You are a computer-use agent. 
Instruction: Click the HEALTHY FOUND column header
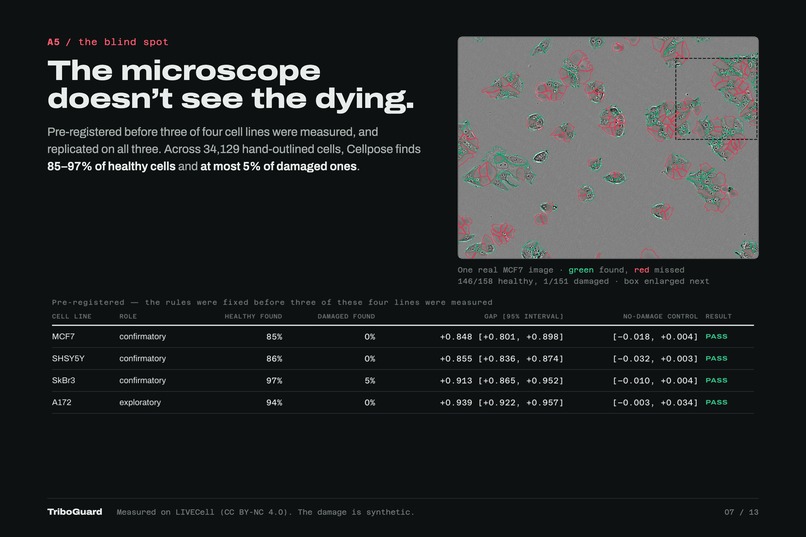point(253,317)
